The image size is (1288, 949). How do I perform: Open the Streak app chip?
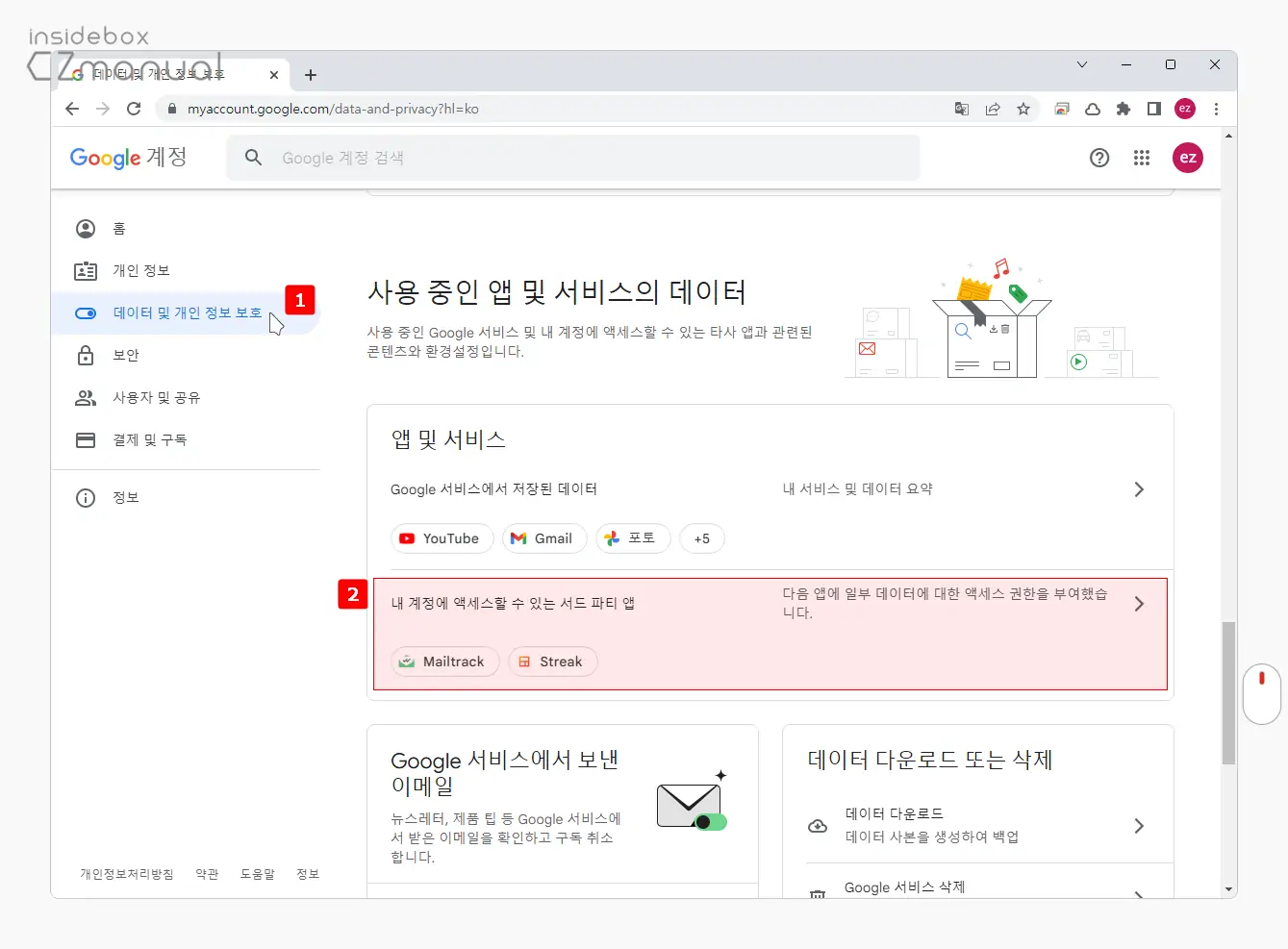553,662
